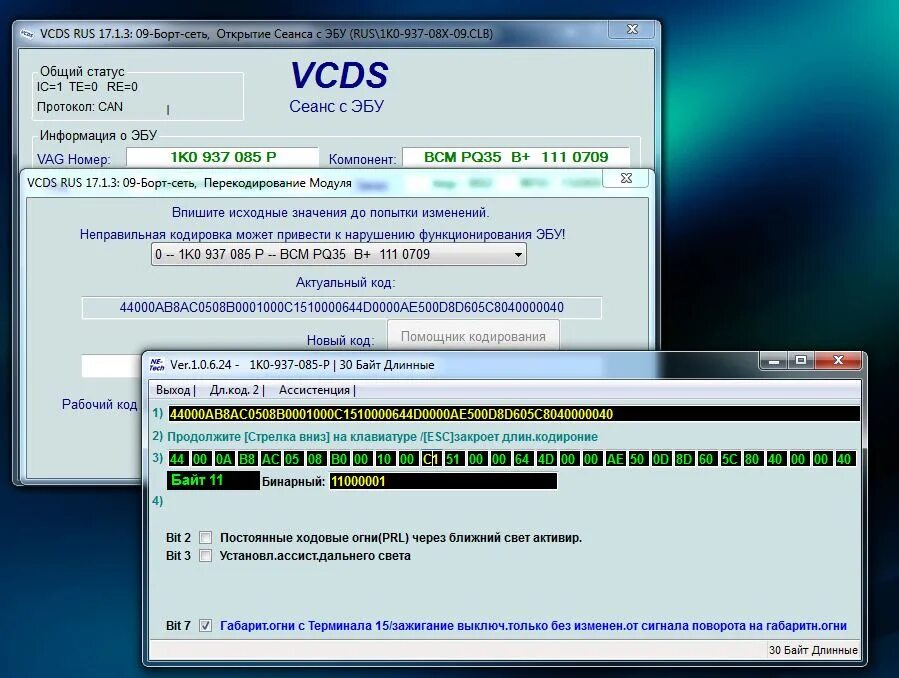The height and width of the screenshot is (678, 899).
Task: Enable Bit 3 high beam assist checkbox
Action: tap(205, 555)
